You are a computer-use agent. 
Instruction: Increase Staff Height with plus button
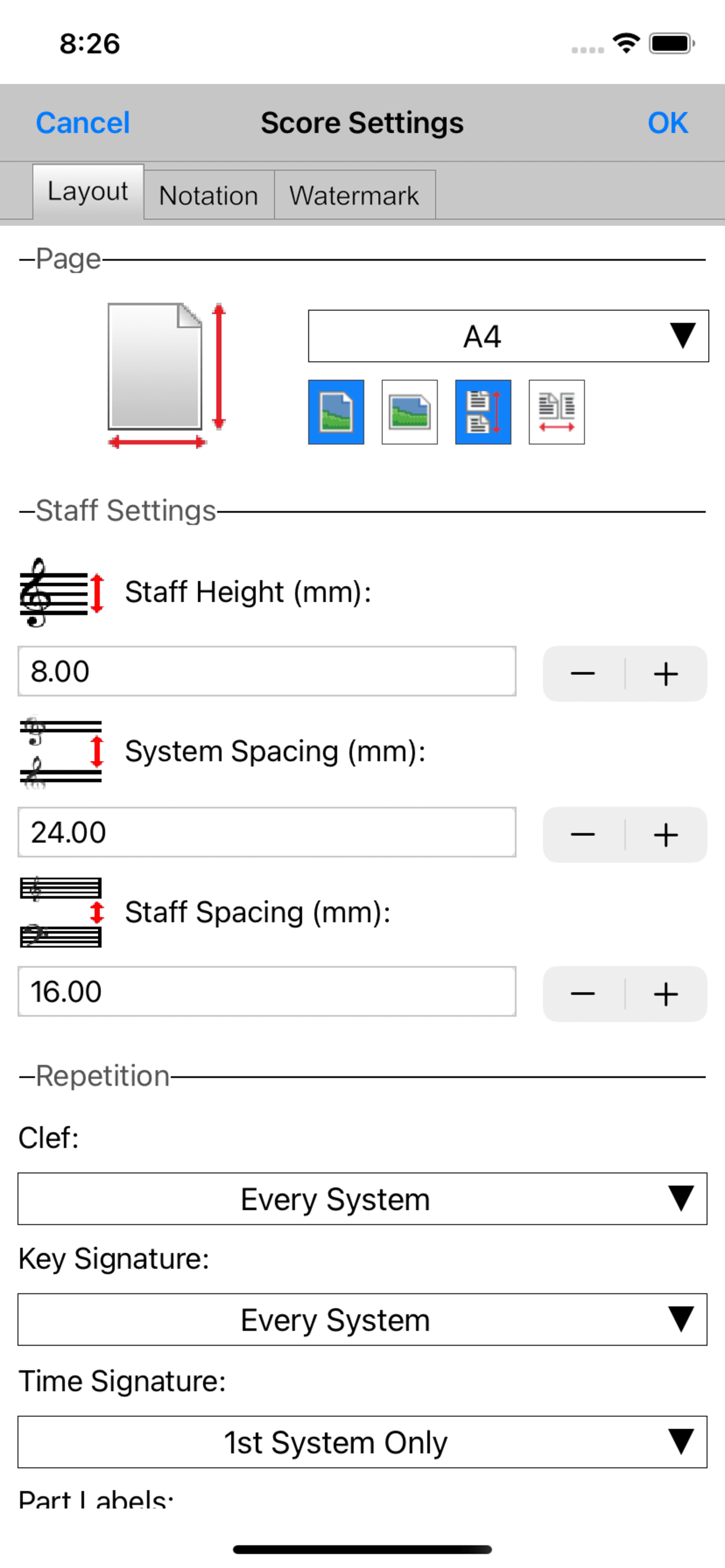(666, 674)
